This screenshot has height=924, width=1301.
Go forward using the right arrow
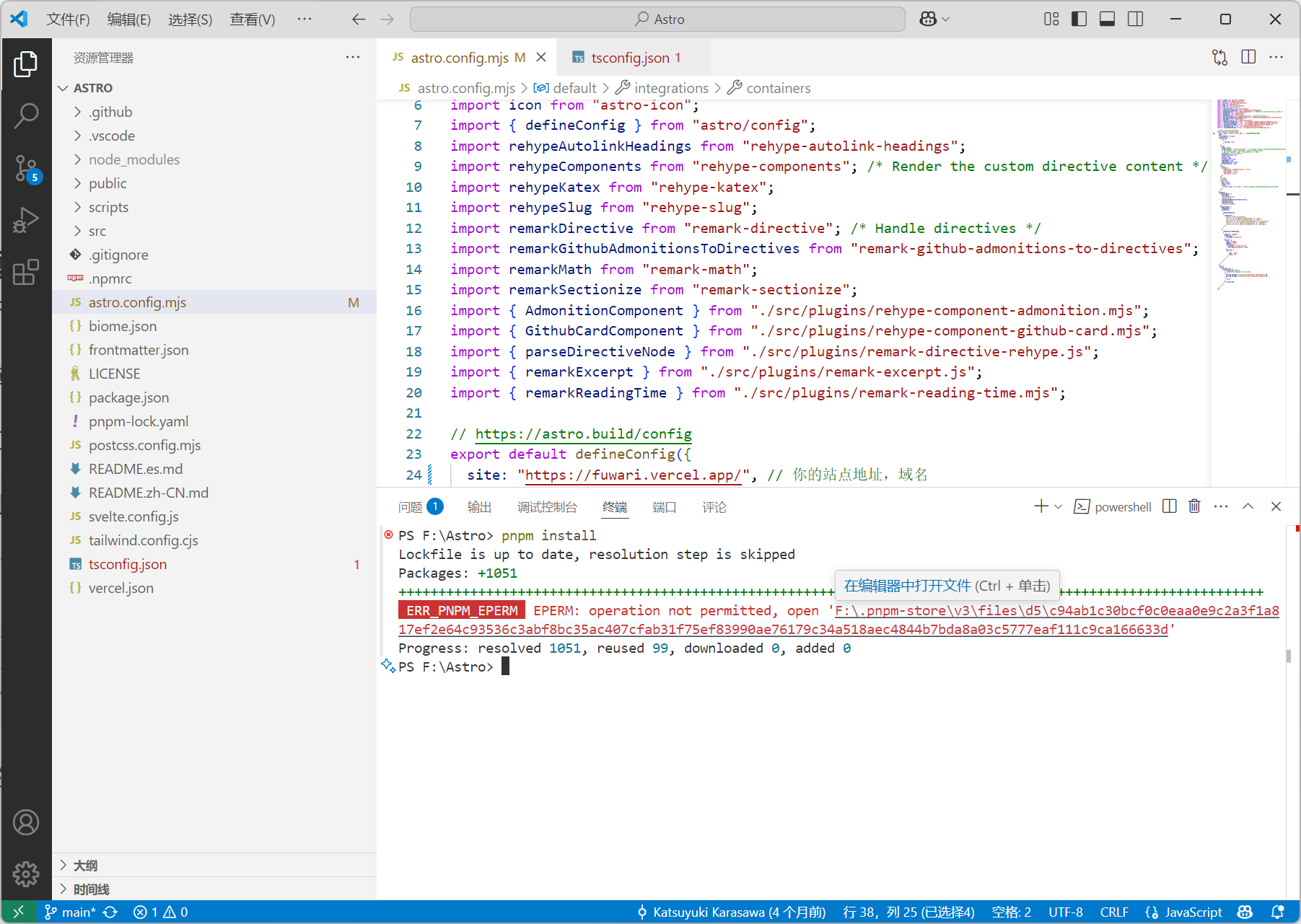[x=387, y=19]
